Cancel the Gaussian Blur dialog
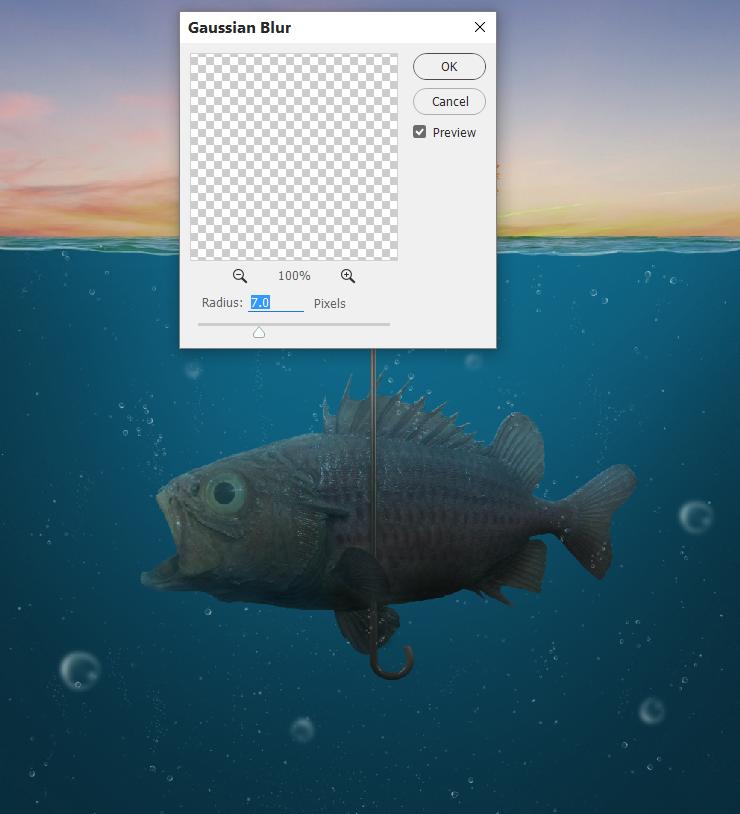The width and height of the screenshot is (740, 814). 449,101
